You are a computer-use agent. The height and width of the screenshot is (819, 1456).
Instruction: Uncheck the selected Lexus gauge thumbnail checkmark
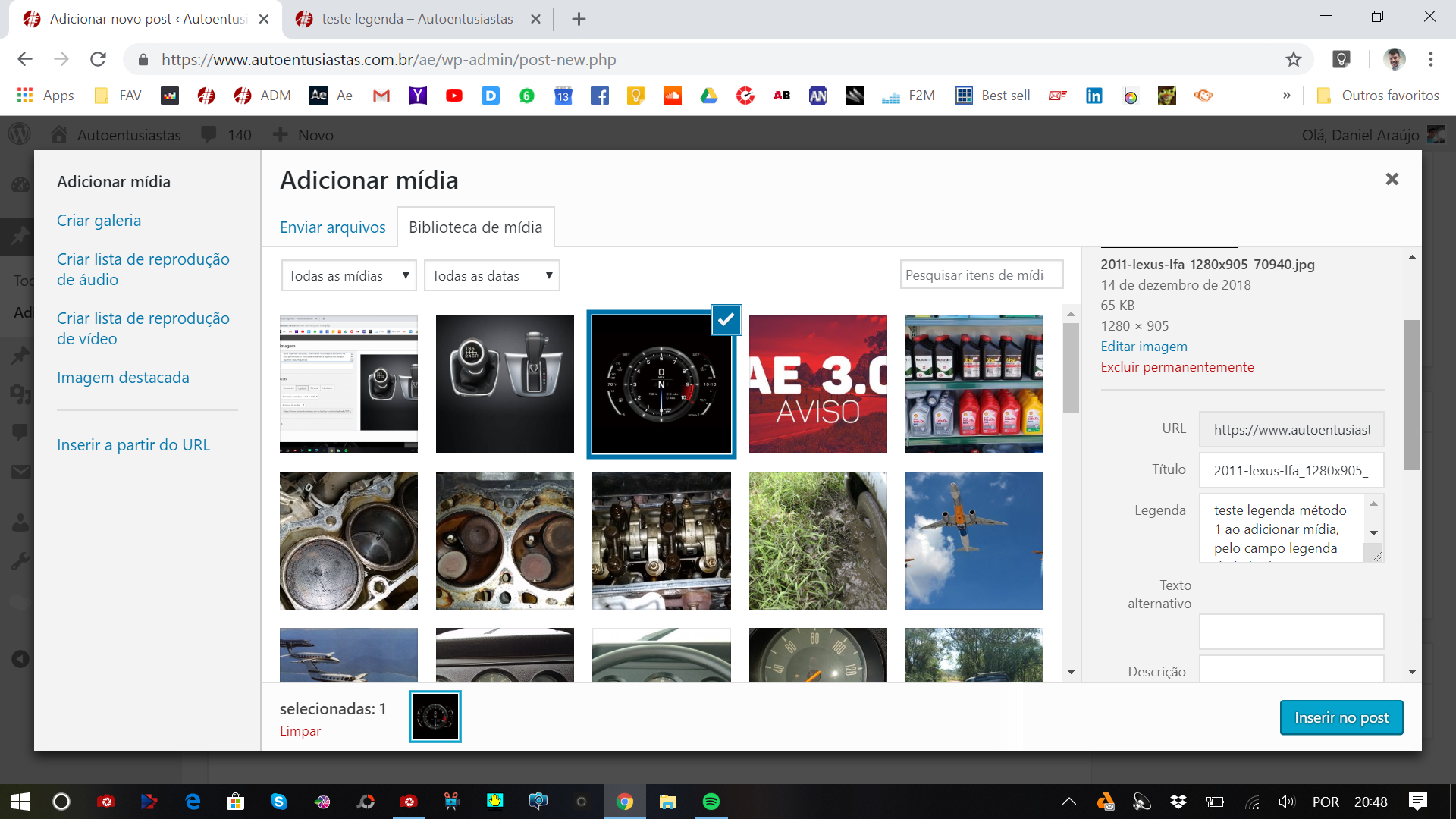pos(726,320)
